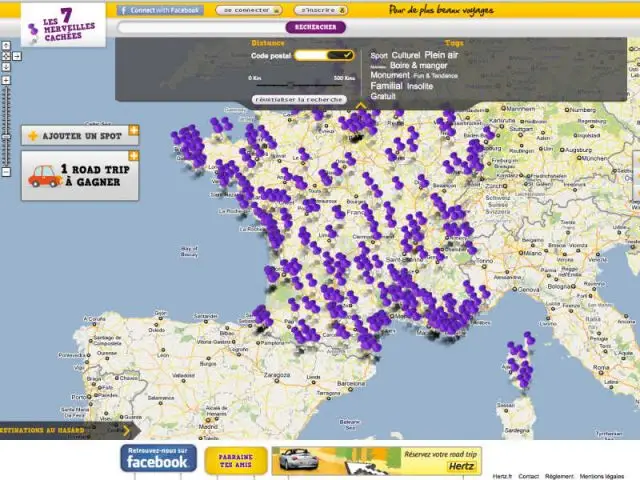Click the map zoom level slider handle

pos(6,138)
